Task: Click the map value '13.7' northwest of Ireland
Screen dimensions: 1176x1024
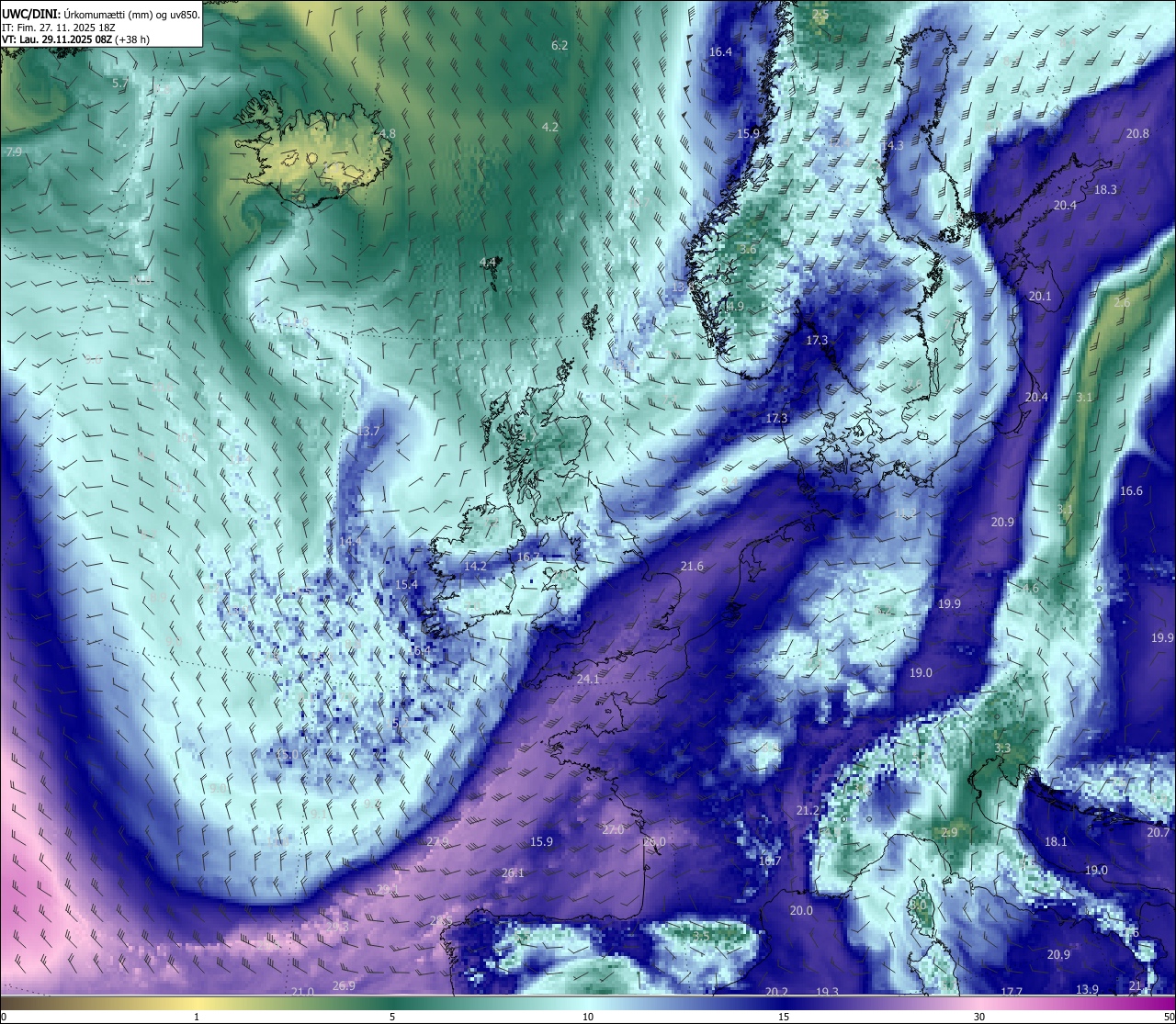Action: click(368, 431)
